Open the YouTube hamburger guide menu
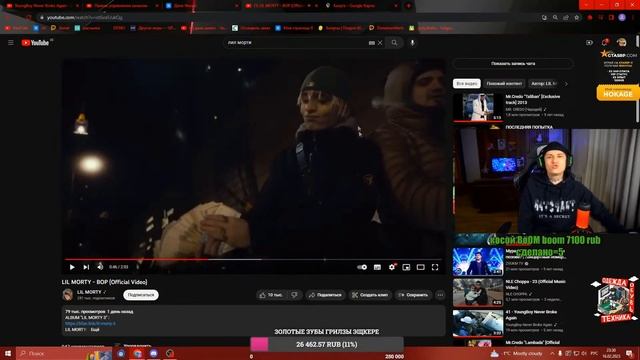The height and width of the screenshot is (360, 640). click(11, 42)
